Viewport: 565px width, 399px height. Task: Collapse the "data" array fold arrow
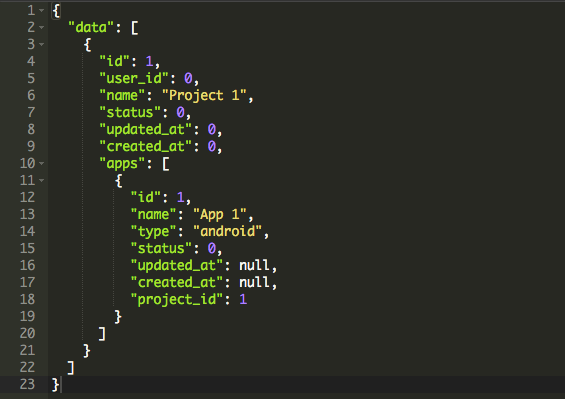41,27
